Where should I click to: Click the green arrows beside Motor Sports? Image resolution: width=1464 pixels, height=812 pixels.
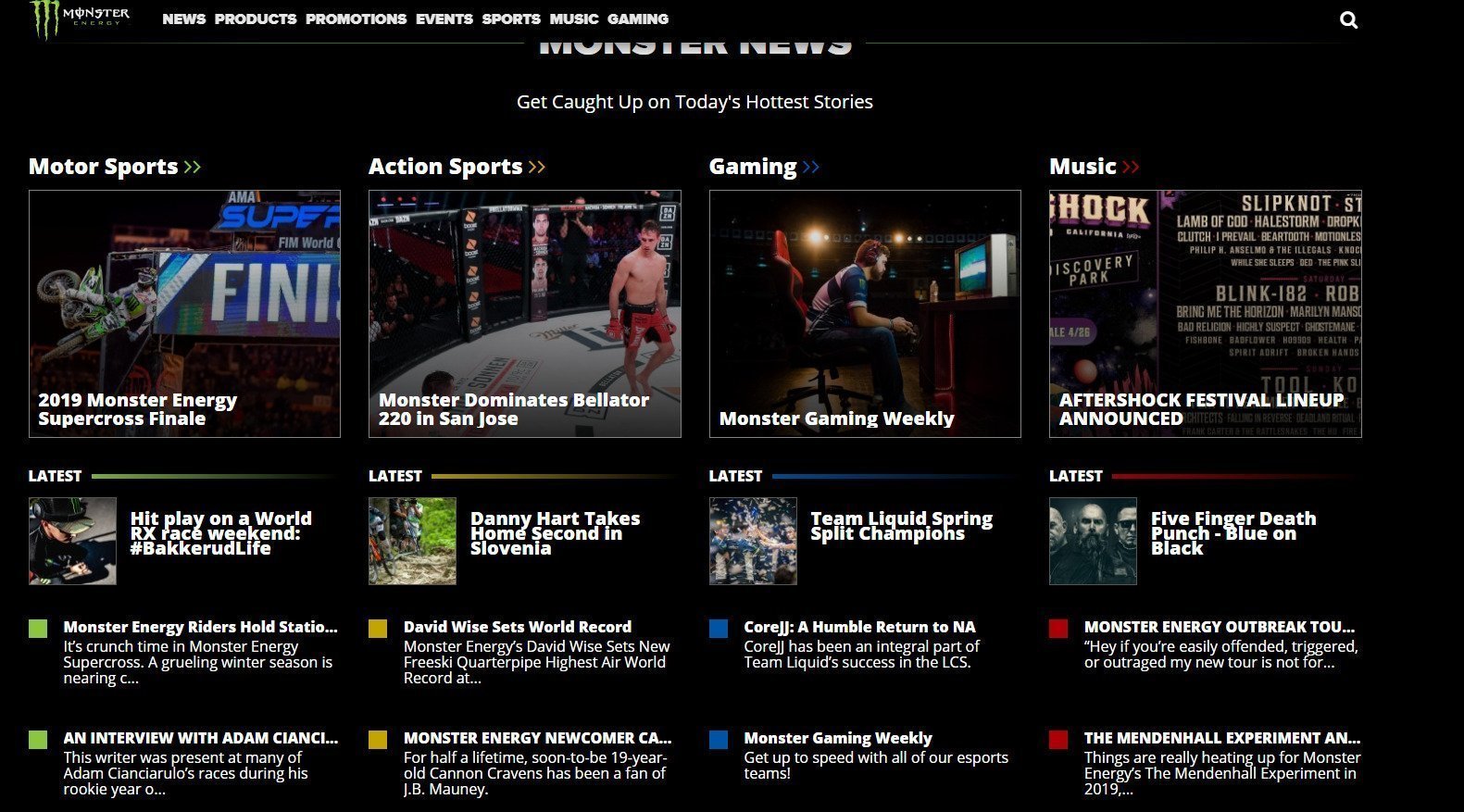tap(193, 168)
